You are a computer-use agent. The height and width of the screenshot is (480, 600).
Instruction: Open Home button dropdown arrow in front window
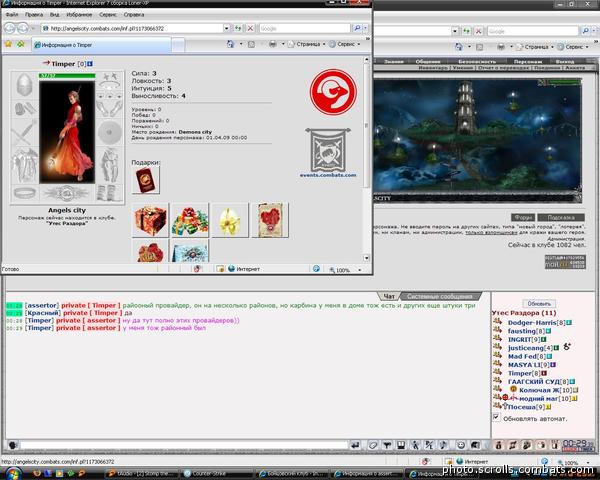[241, 44]
